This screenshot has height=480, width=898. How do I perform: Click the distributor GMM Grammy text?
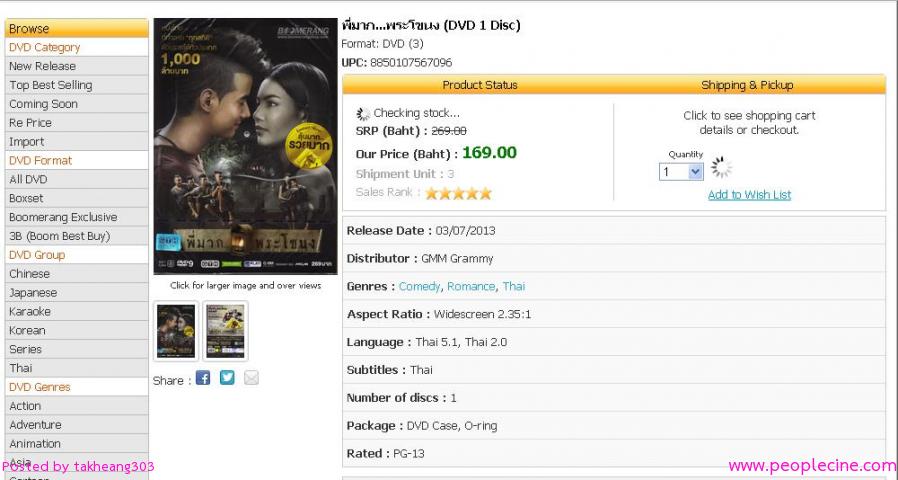(457, 259)
